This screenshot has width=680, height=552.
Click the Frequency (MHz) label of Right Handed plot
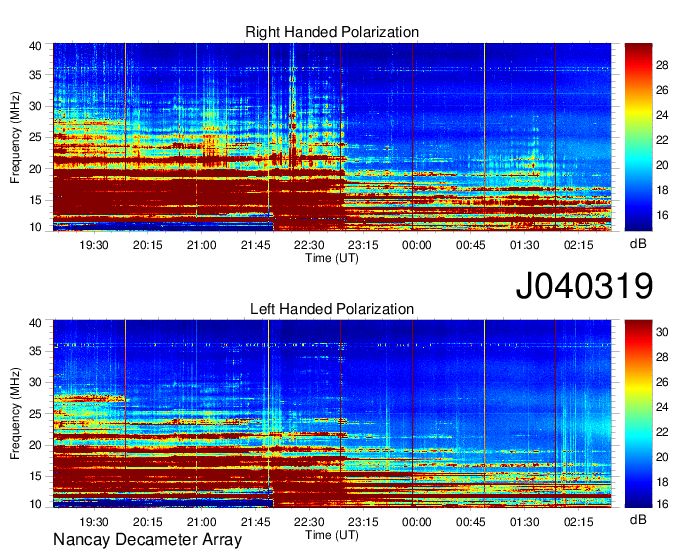(15, 137)
